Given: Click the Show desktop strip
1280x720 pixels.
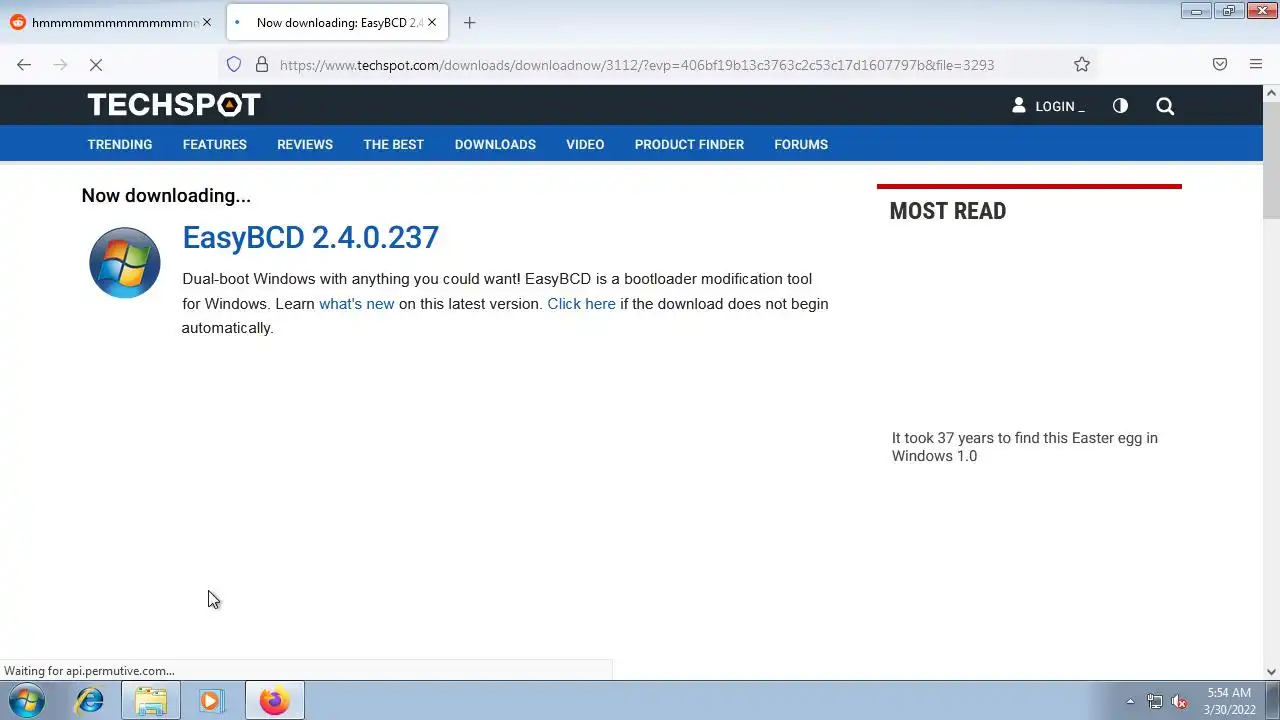Looking at the screenshot, I should 1272,700.
